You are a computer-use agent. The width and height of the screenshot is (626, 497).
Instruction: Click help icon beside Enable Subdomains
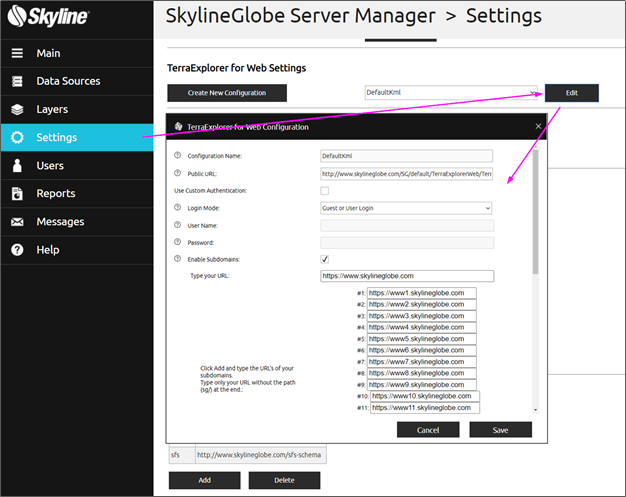point(178,259)
